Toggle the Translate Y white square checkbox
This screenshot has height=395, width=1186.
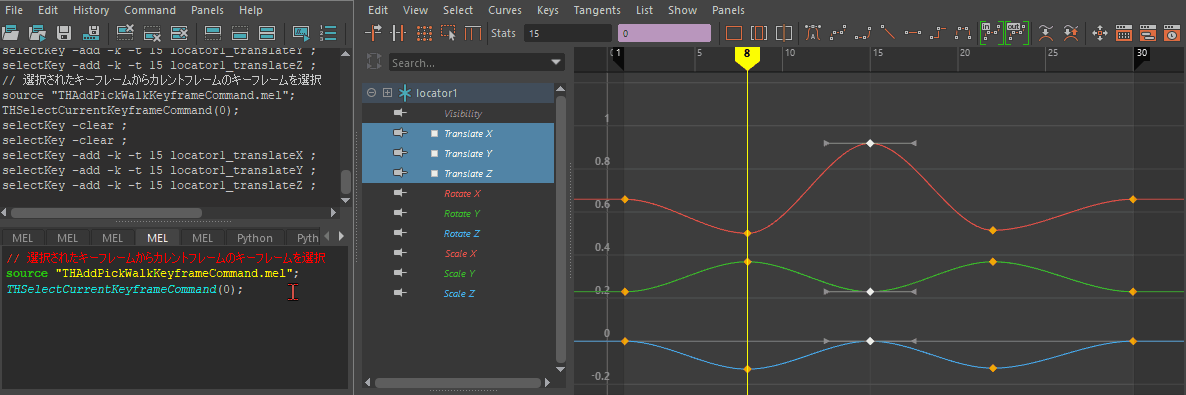(434, 153)
